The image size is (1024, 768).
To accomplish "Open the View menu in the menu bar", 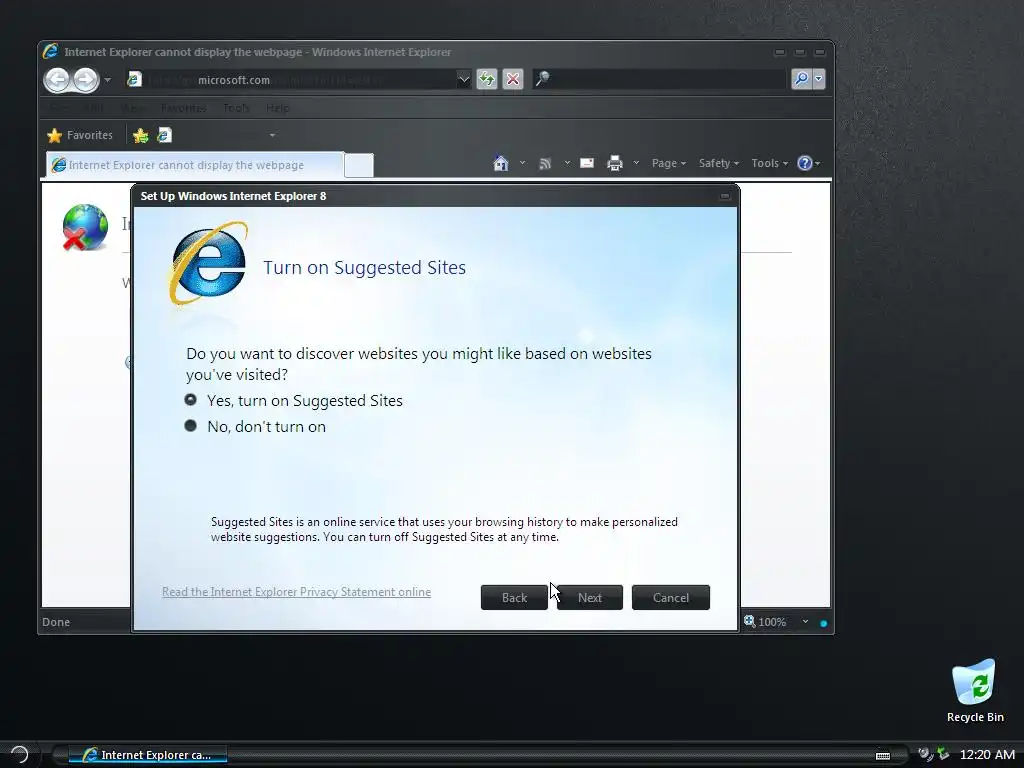I will click(133, 108).
